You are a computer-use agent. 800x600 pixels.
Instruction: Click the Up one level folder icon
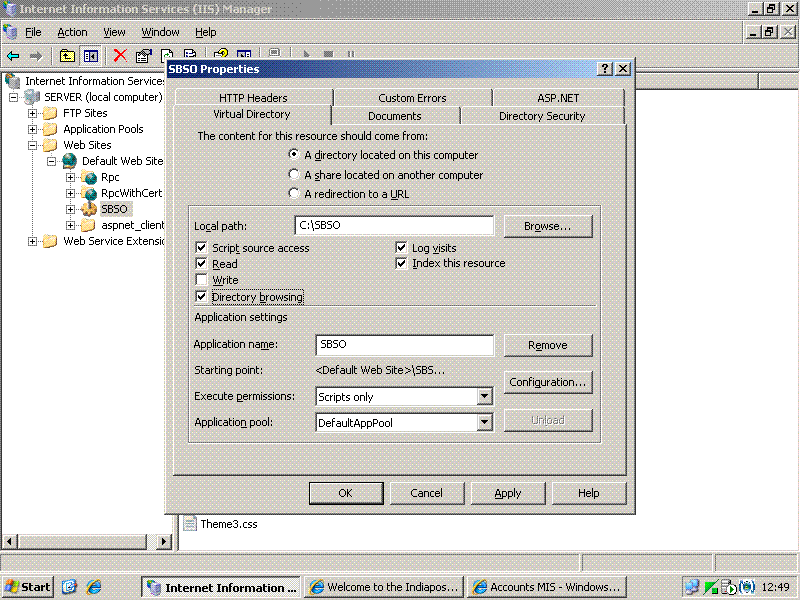(67, 56)
